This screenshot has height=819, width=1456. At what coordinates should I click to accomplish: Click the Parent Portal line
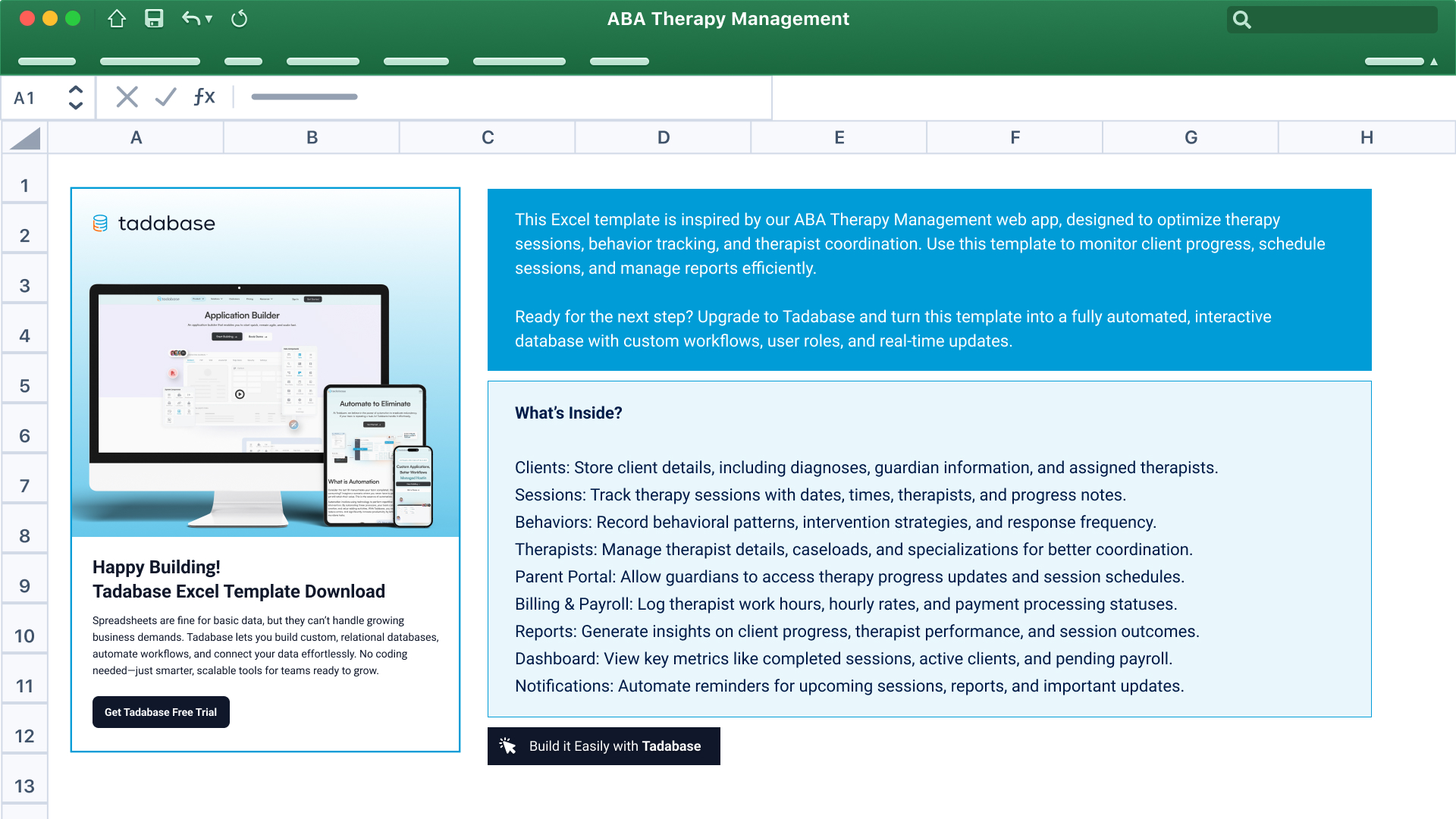[x=849, y=577]
